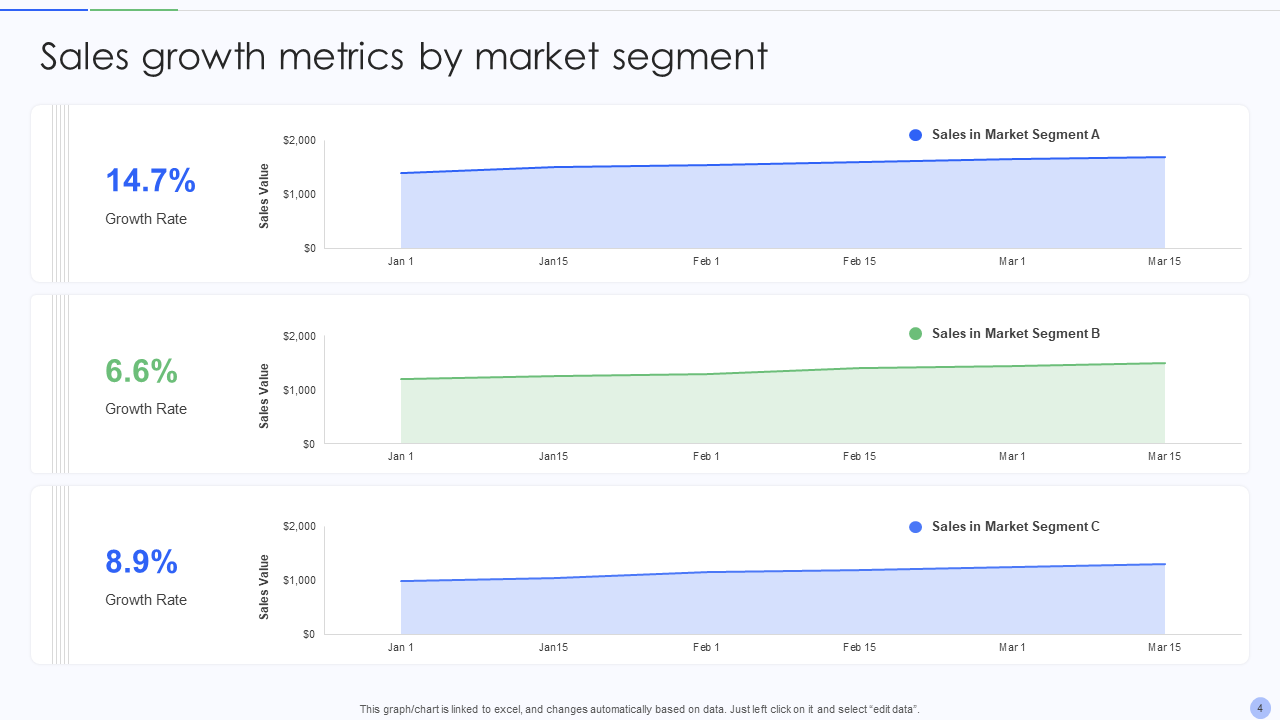The image size is (1280, 720).
Task: Click the $2,000 axis label in Segment A chart
Action: coord(299,141)
